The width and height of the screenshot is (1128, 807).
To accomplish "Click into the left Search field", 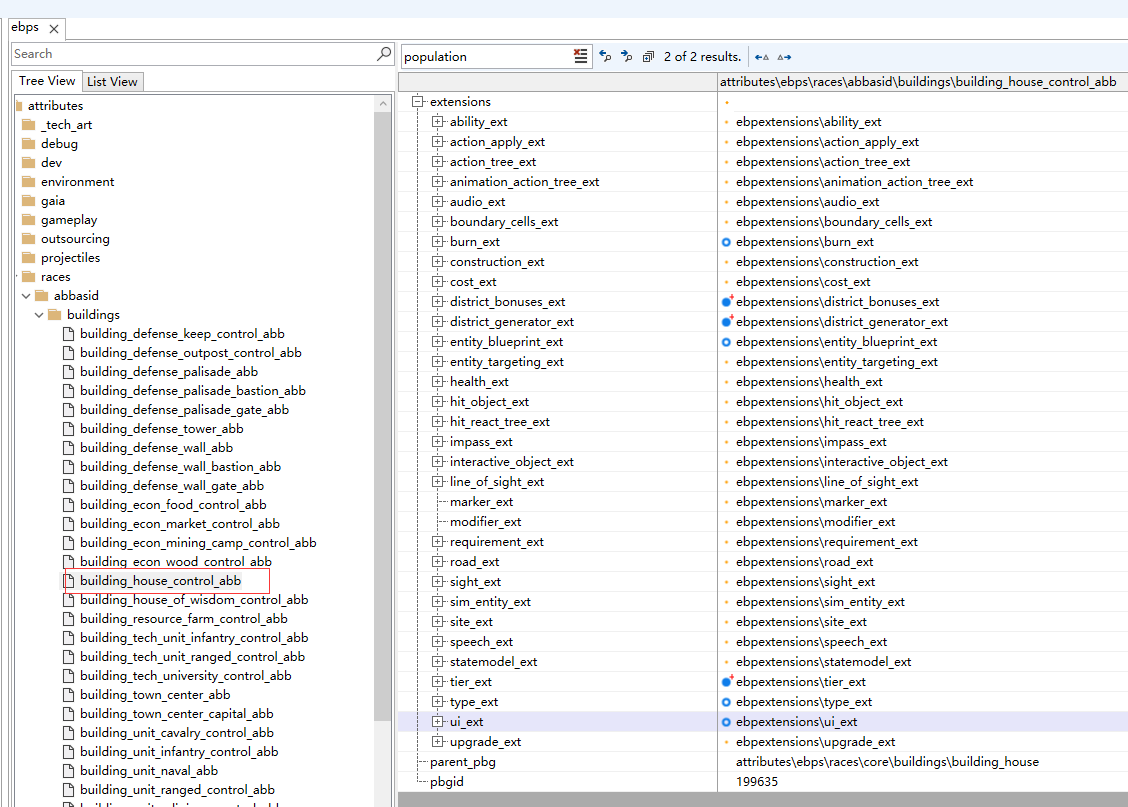I will click(190, 54).
